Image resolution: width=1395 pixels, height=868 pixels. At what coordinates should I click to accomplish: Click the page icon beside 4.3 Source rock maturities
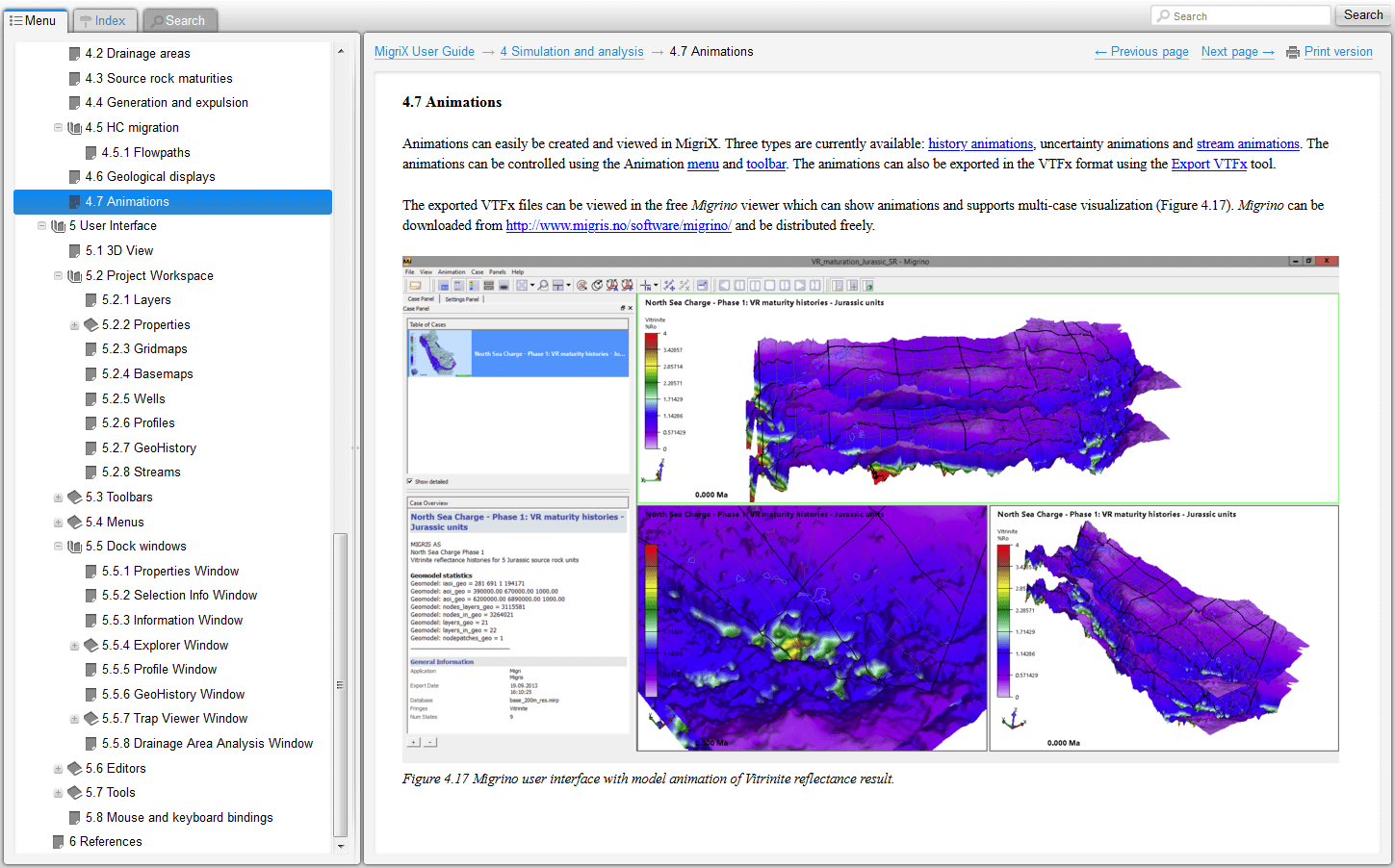(75, 79)
